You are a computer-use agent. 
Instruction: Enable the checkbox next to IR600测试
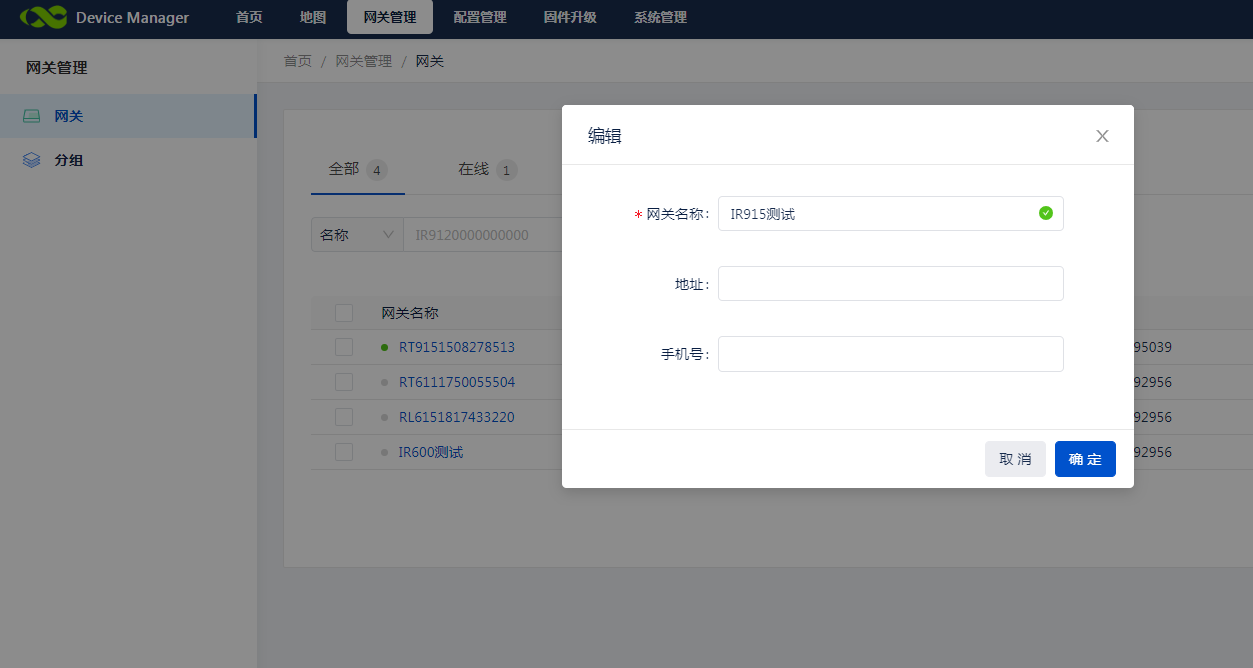coord(343,452)
